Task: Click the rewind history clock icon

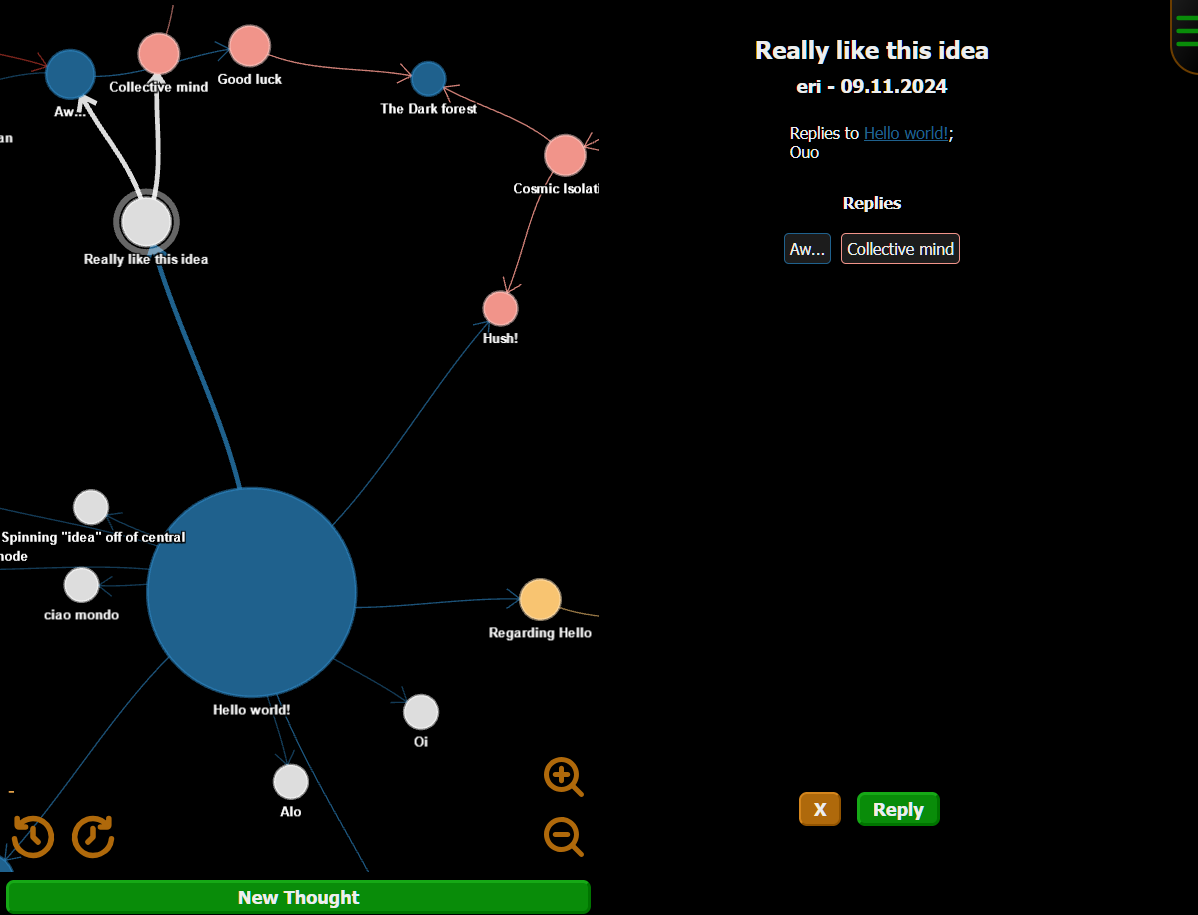Action: (33, 836)
